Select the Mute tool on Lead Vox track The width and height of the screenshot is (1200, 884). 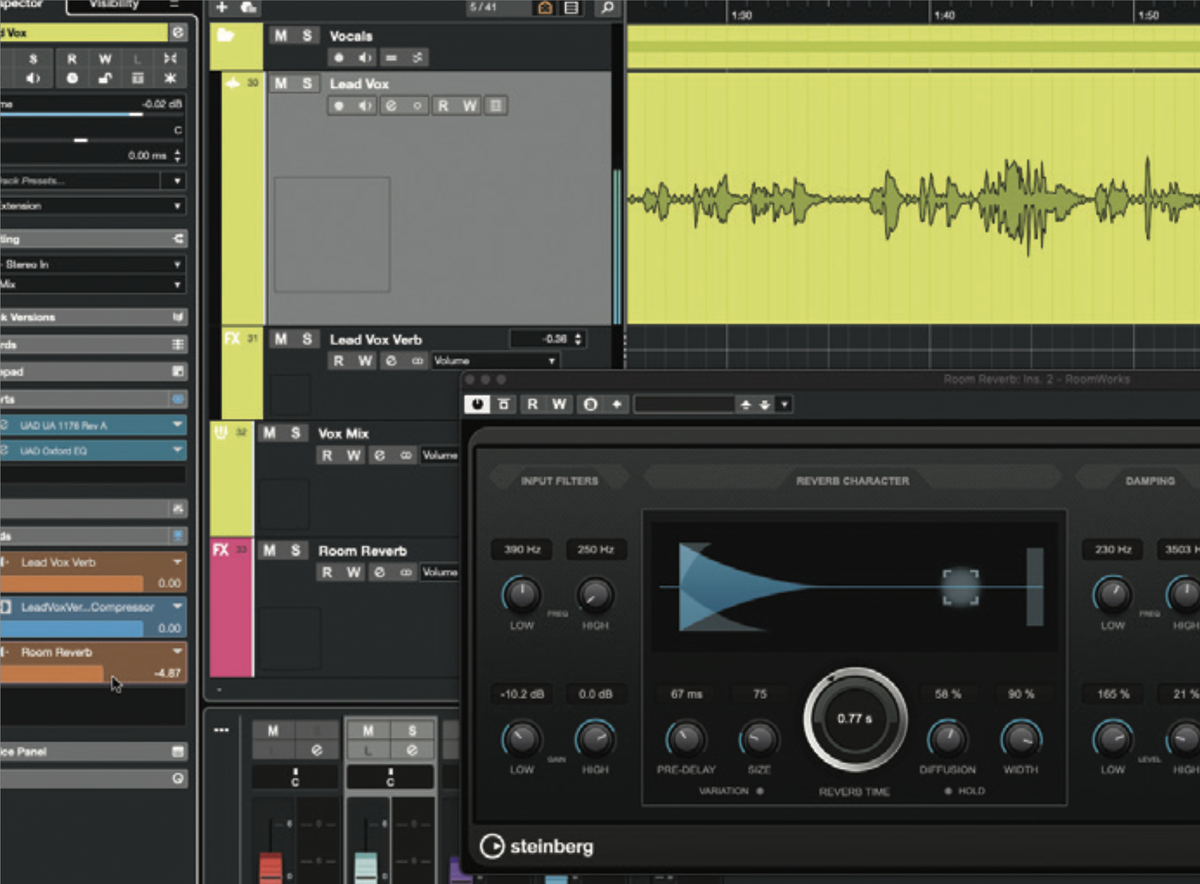[282, 83]
